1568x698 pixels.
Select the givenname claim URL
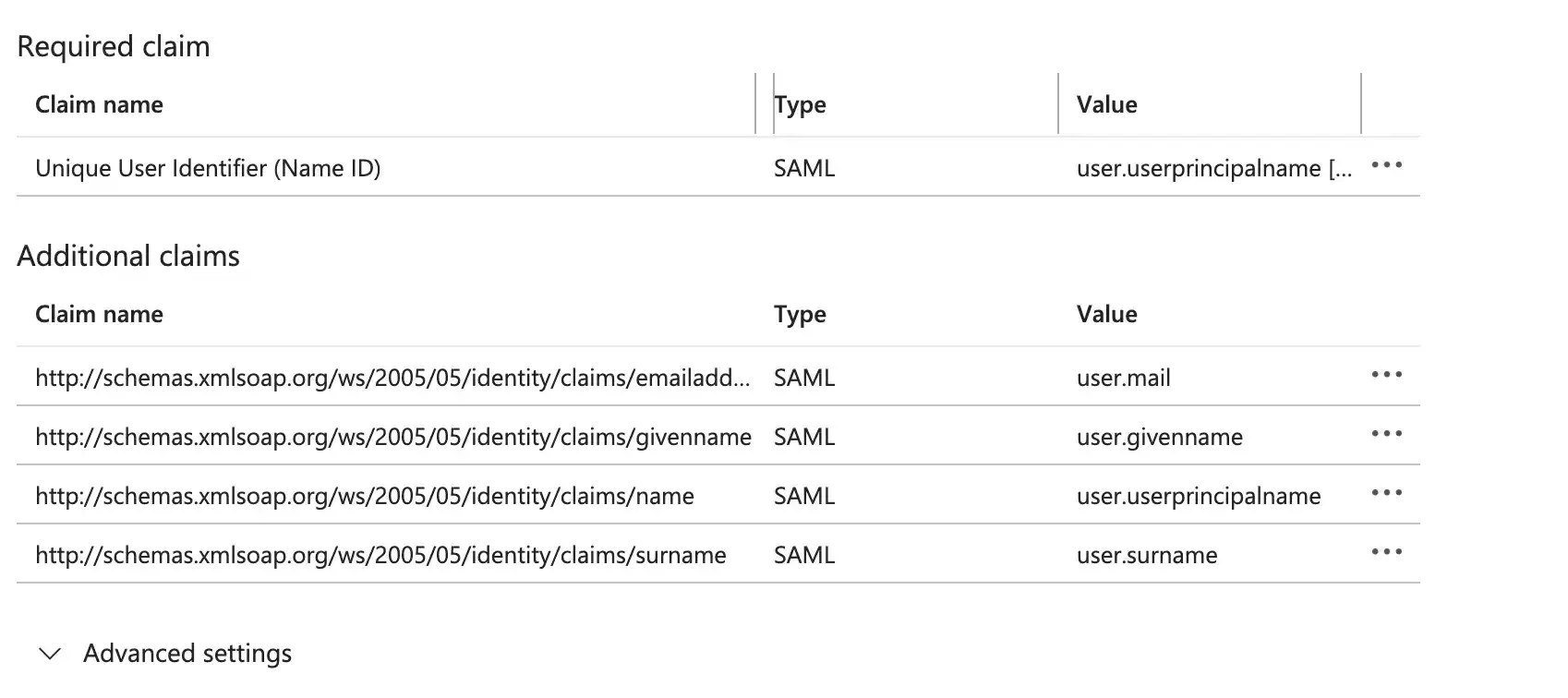(x=393, y=437)
